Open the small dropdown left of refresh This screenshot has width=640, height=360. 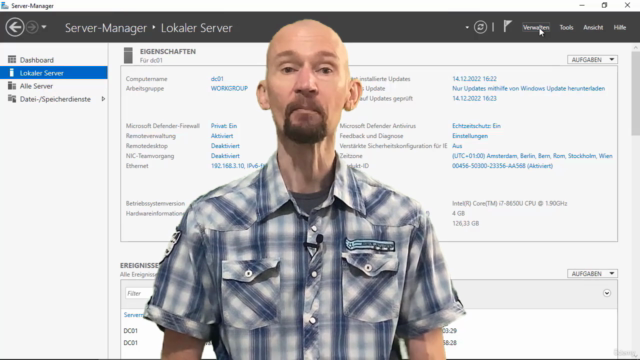(x=467, y=28)
